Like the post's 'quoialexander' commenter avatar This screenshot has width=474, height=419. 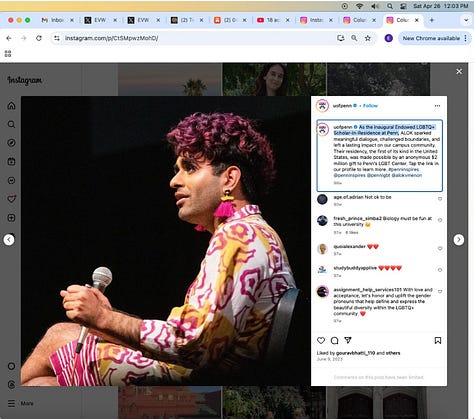[322, 249]
